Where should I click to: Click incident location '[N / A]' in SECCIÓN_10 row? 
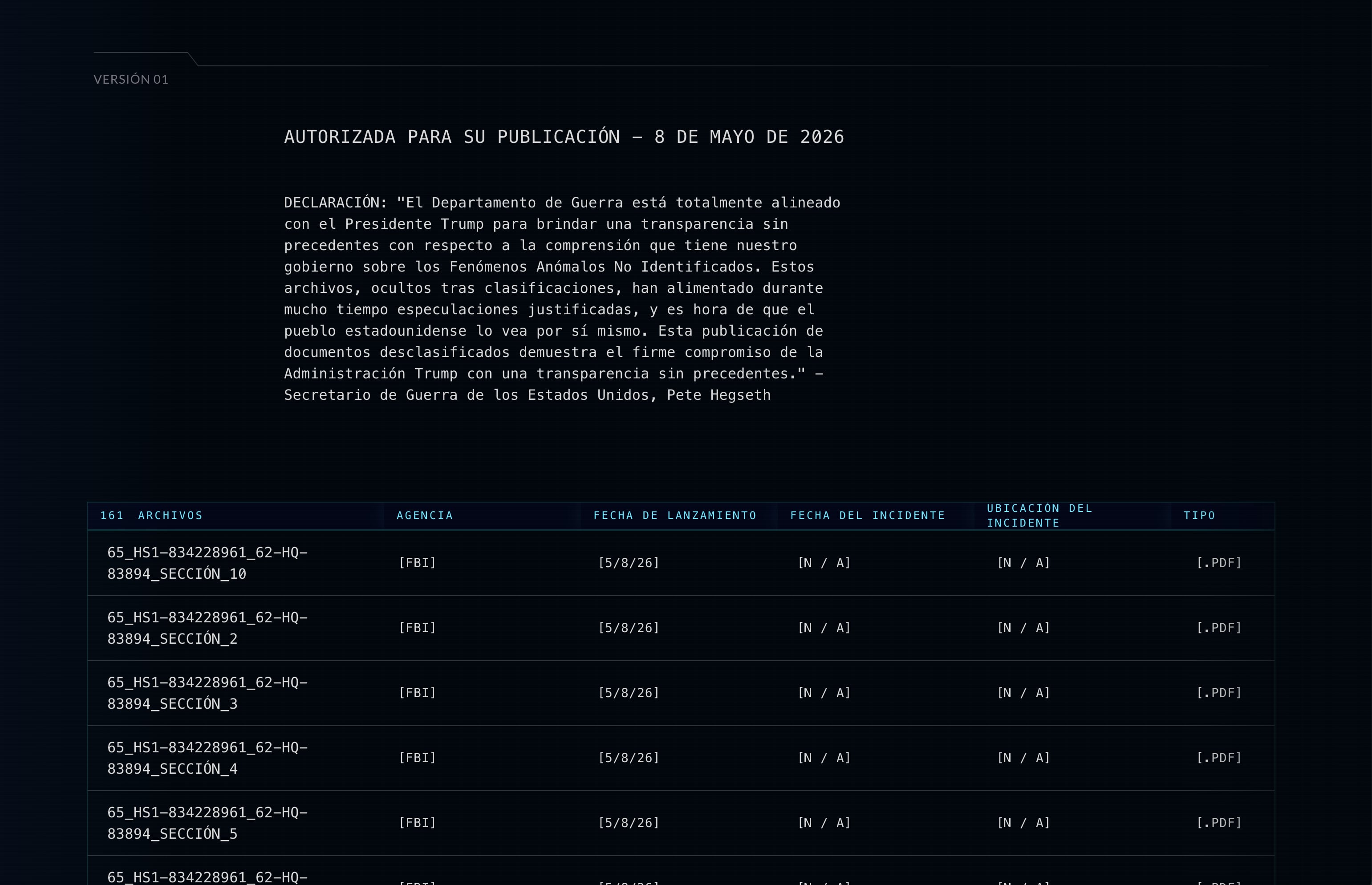click(x=1024, y=563)
